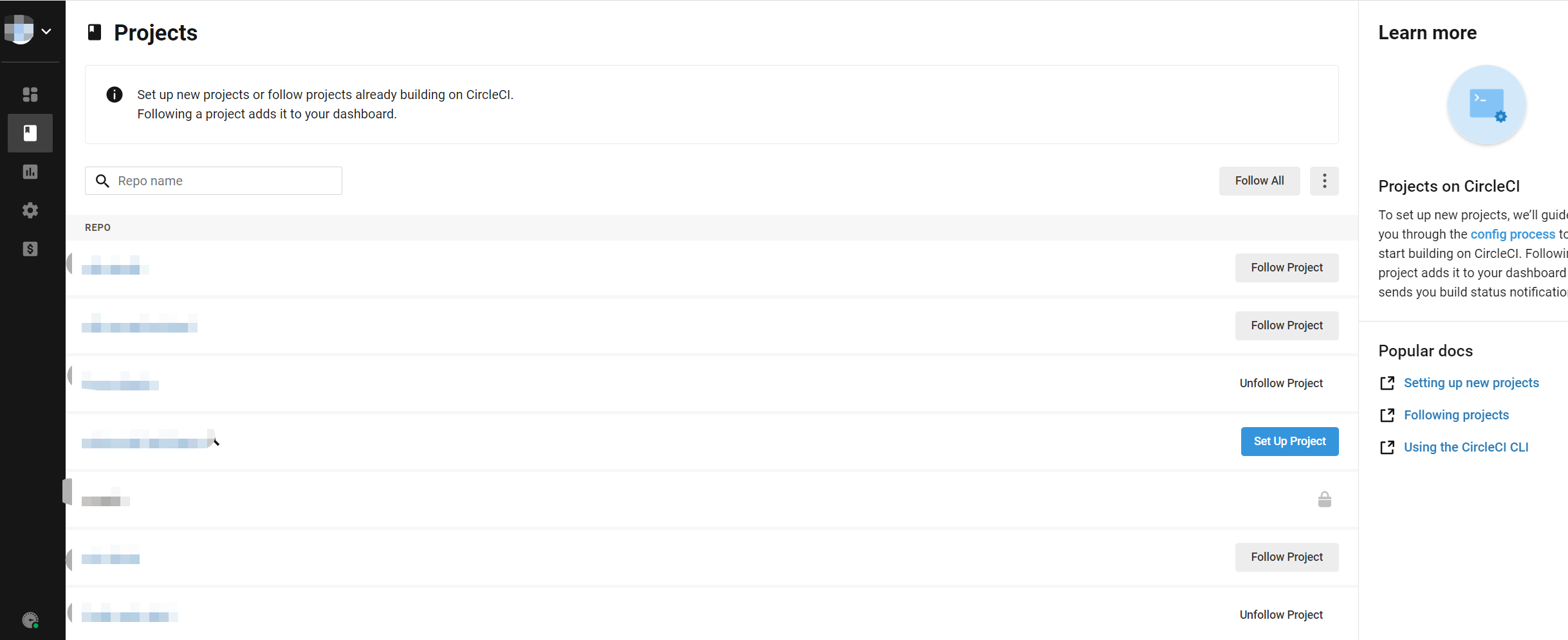Click the blue Set Up Project button

[1289, 441]
